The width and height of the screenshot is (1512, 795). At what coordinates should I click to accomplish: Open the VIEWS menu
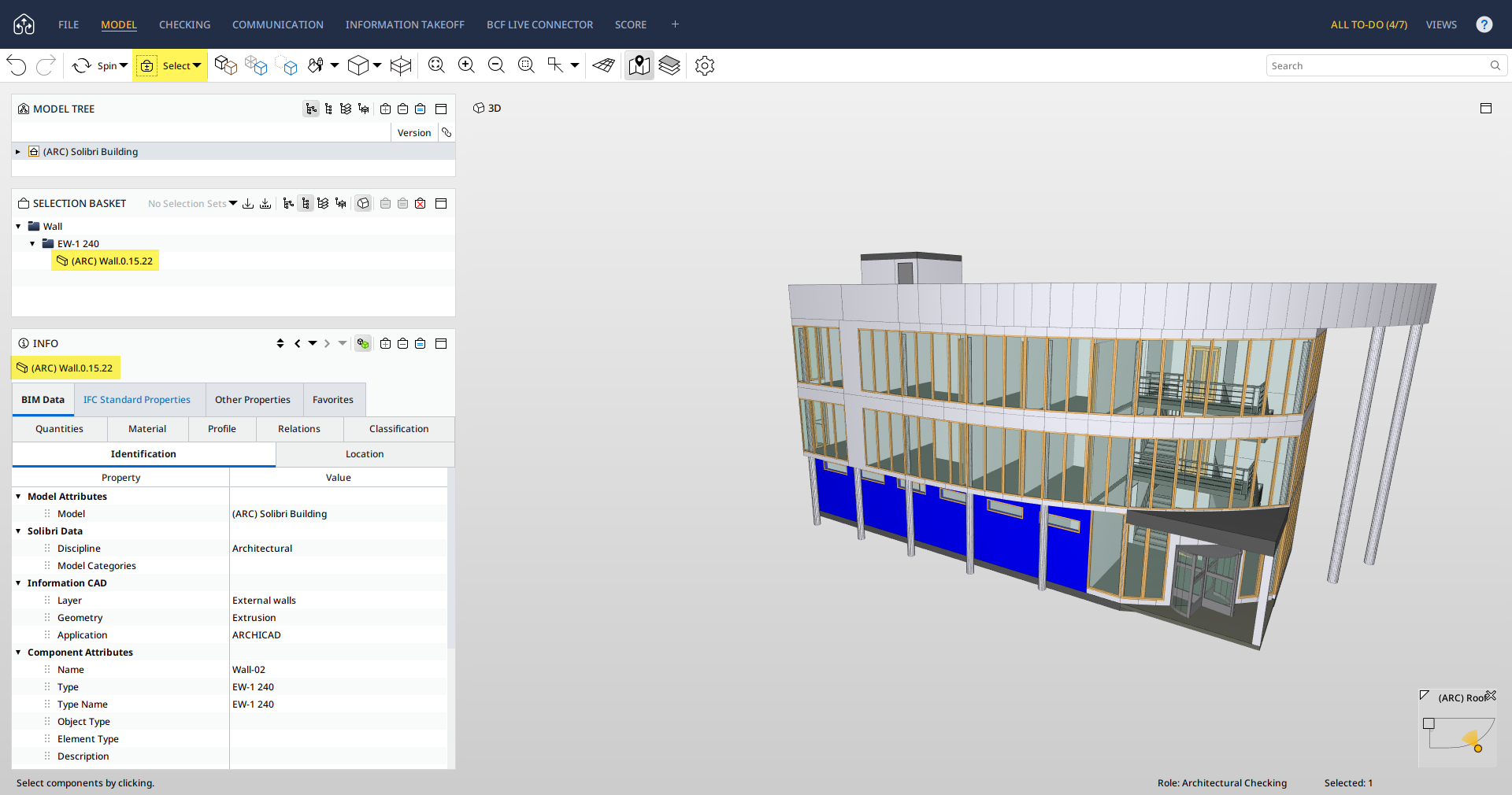[x=1441, y=24]
